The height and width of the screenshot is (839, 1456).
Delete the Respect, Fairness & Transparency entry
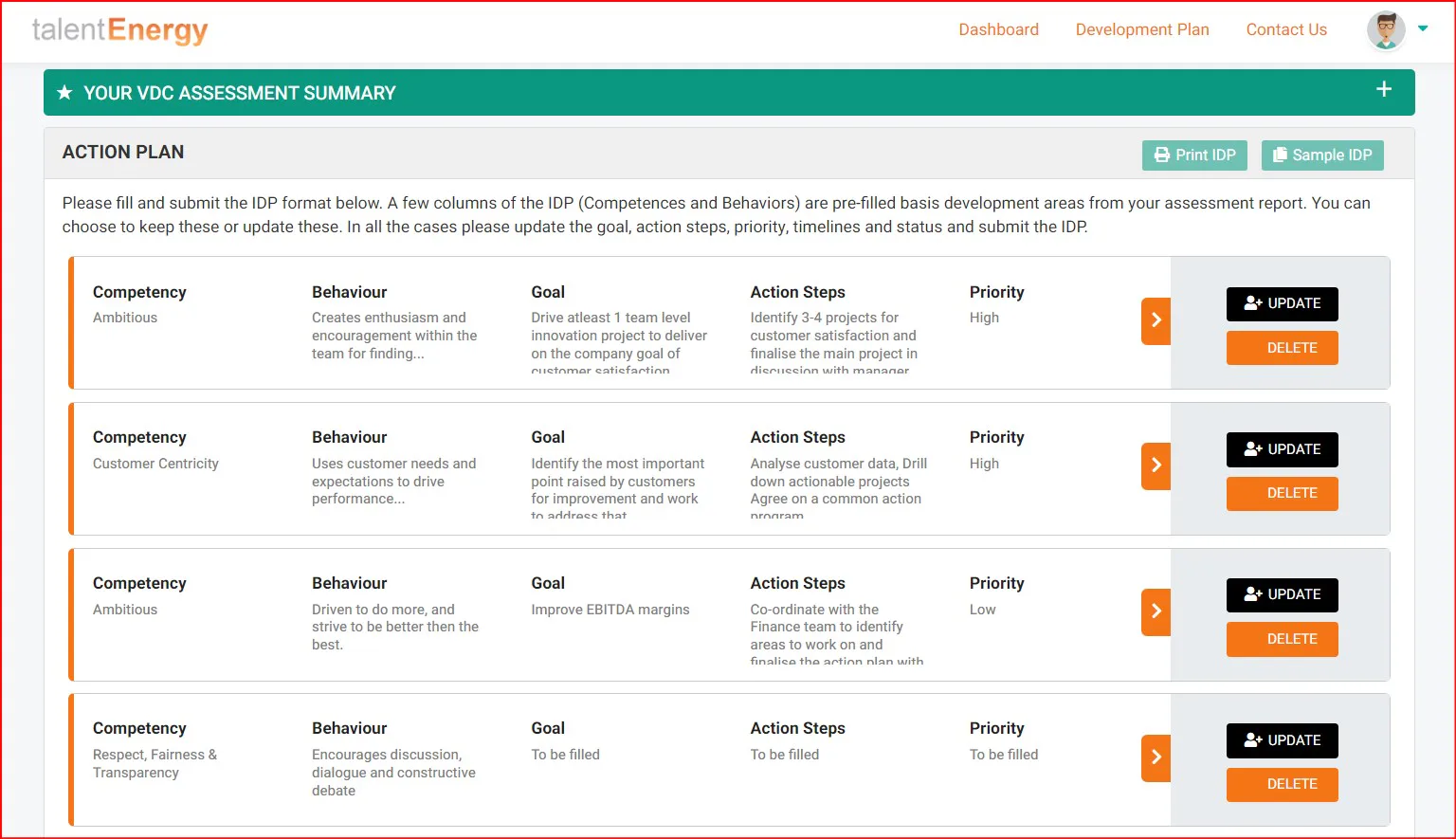click(x=1282, y=784)
